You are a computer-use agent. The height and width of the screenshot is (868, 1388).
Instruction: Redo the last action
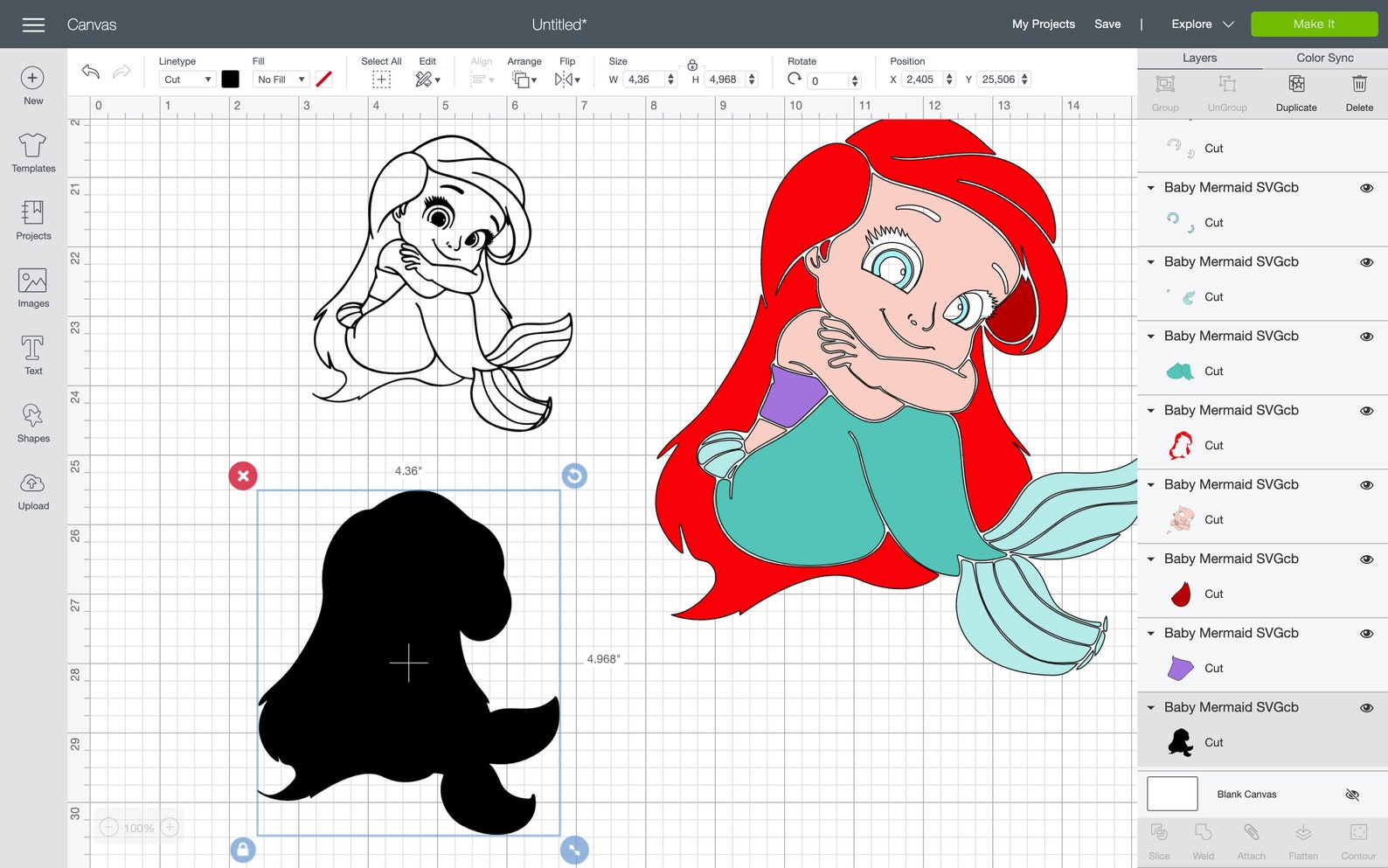[x=121, y=71]
